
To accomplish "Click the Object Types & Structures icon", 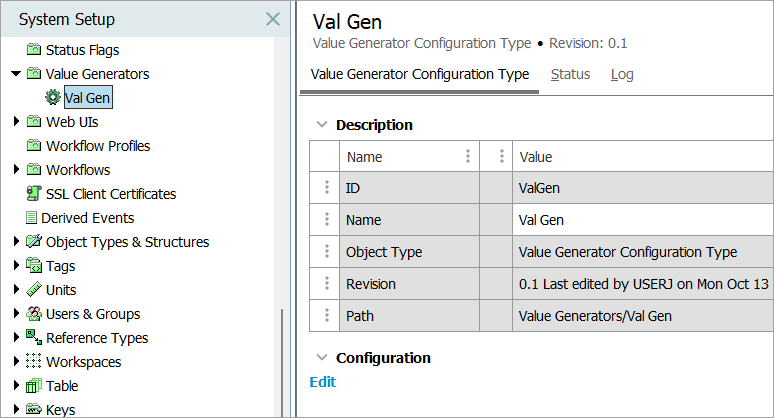I will point(34,242).
